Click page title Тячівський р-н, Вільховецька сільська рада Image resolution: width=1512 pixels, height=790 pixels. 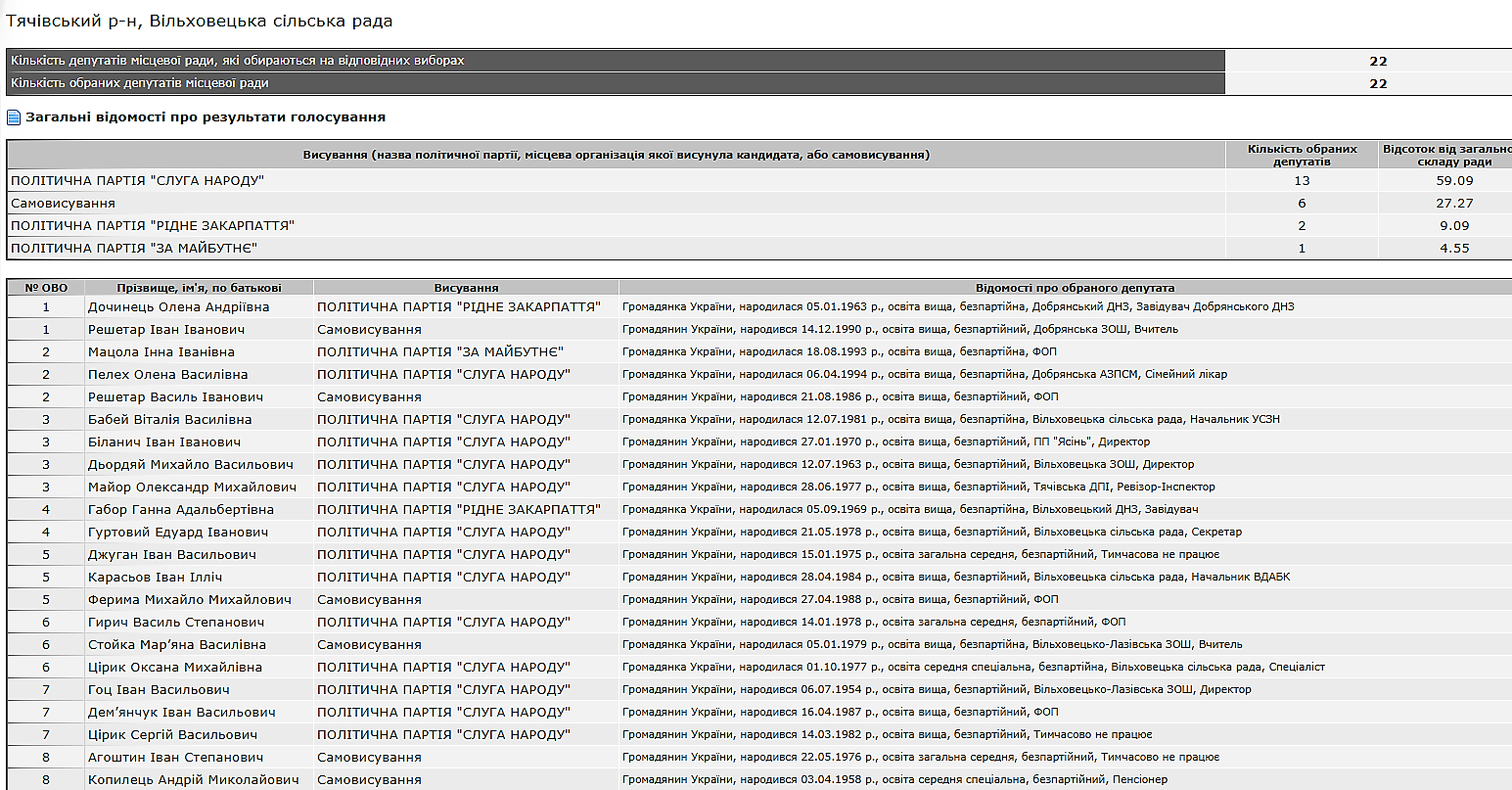pos(200,21)
